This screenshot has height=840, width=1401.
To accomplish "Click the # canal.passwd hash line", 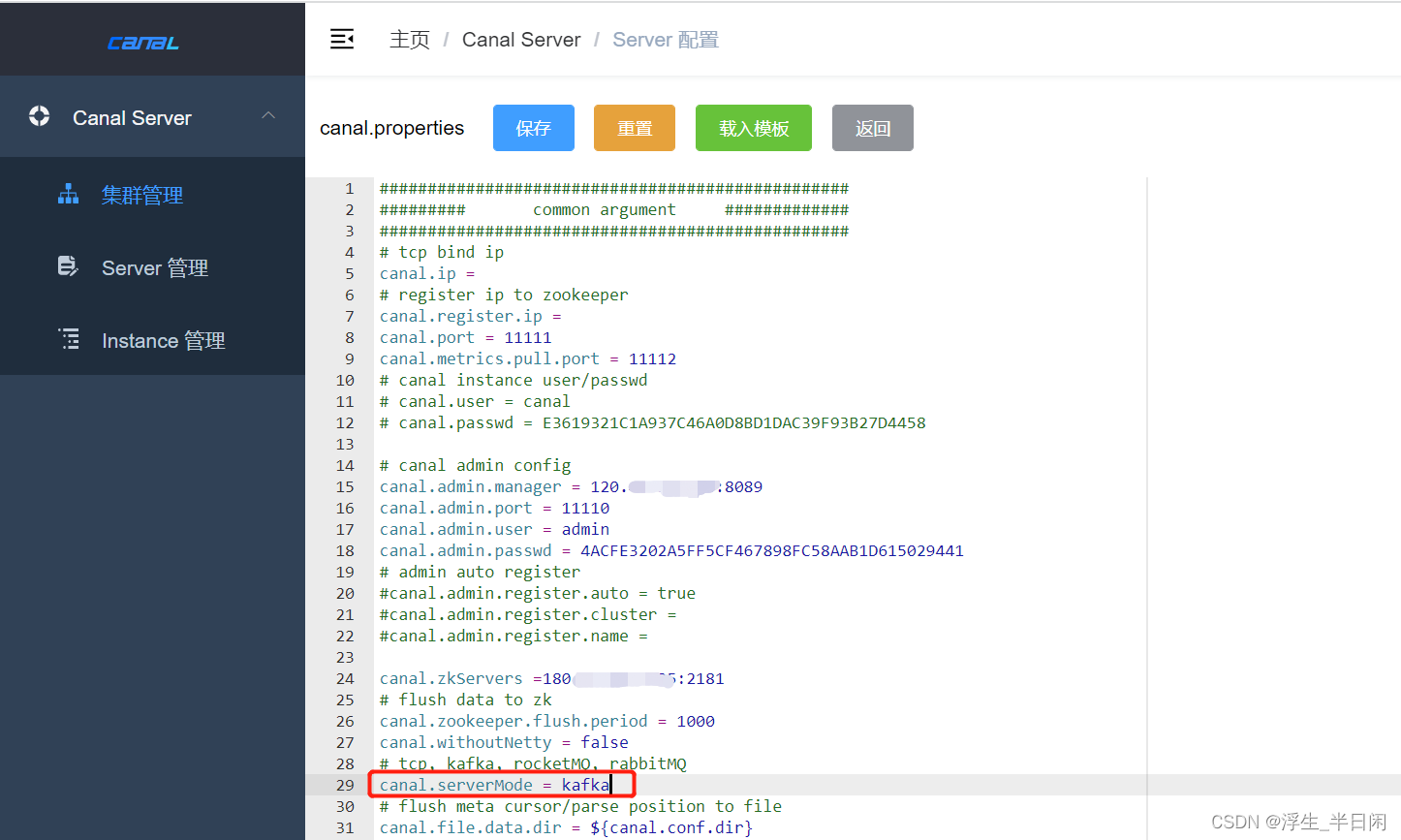I will 652,422.
